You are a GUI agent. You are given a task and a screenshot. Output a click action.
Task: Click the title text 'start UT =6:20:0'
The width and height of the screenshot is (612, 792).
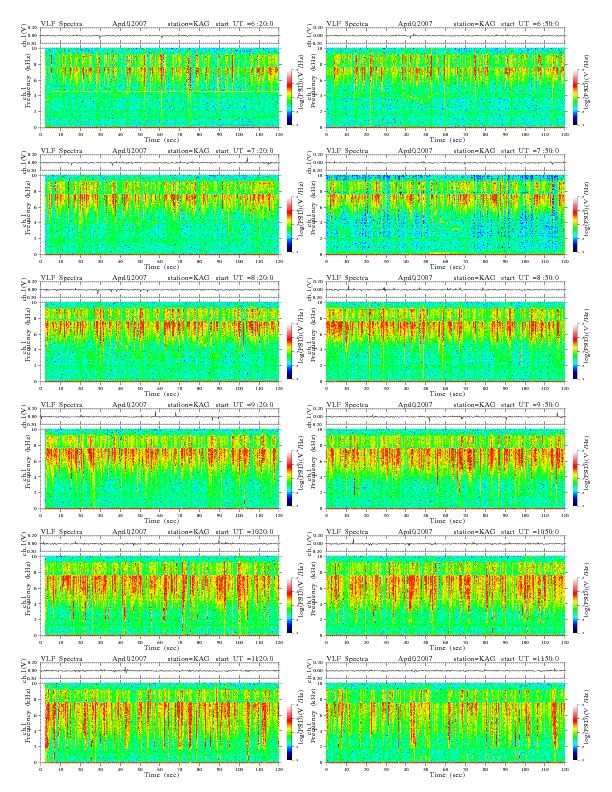coord(244,24)
